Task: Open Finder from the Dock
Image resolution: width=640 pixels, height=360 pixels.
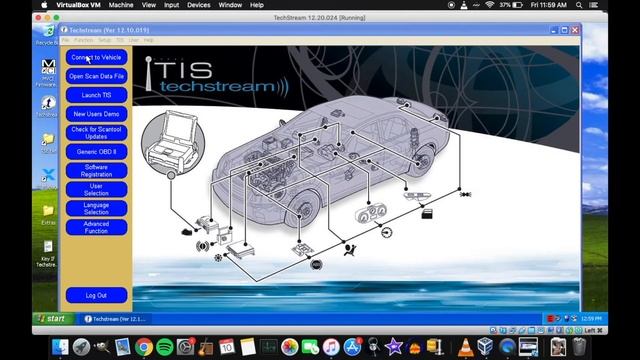Action: coord(60,347)
